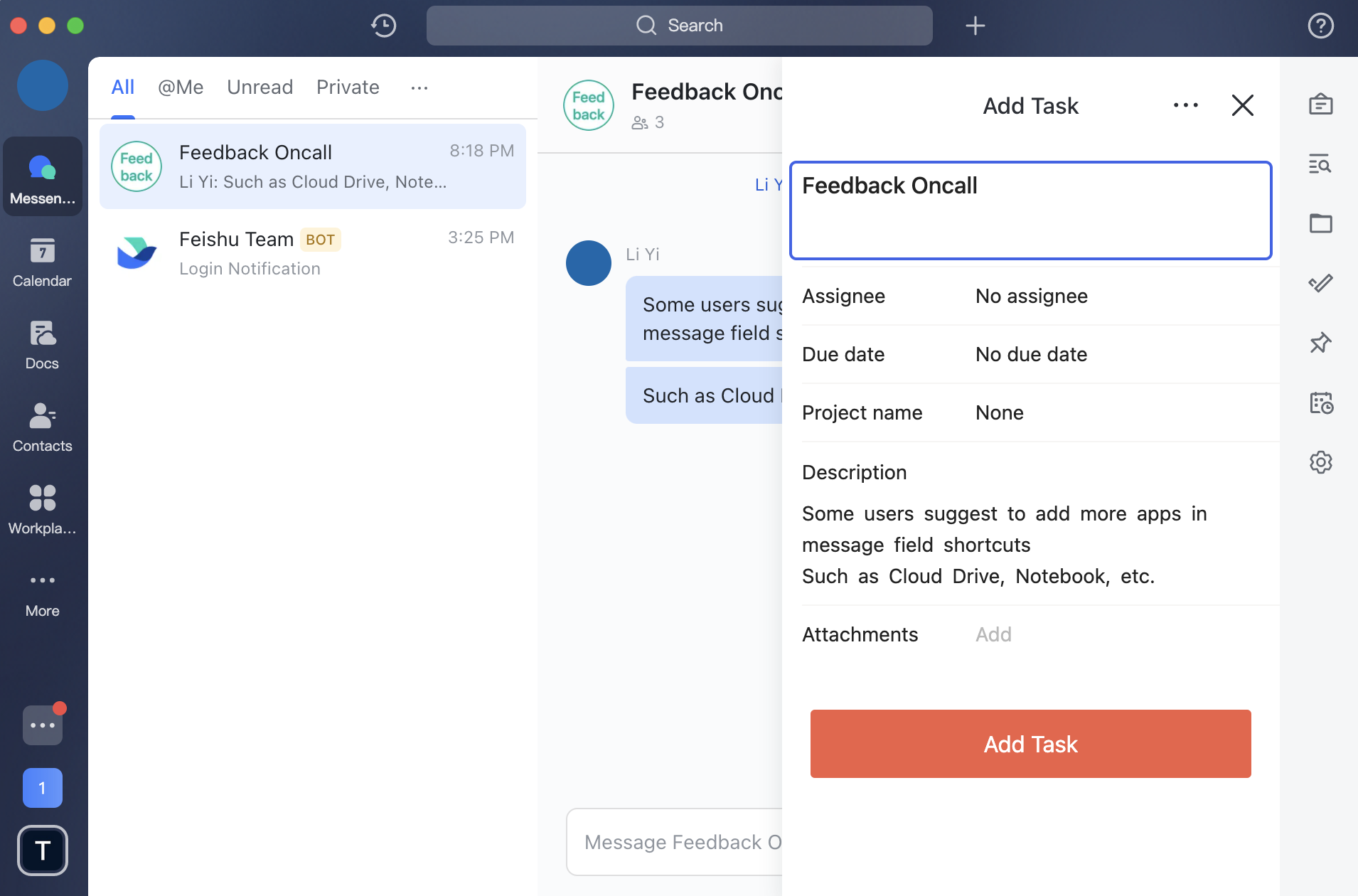
Task: Open chat tasks via checkmark icon
Action: click(x=1321, y=283)
